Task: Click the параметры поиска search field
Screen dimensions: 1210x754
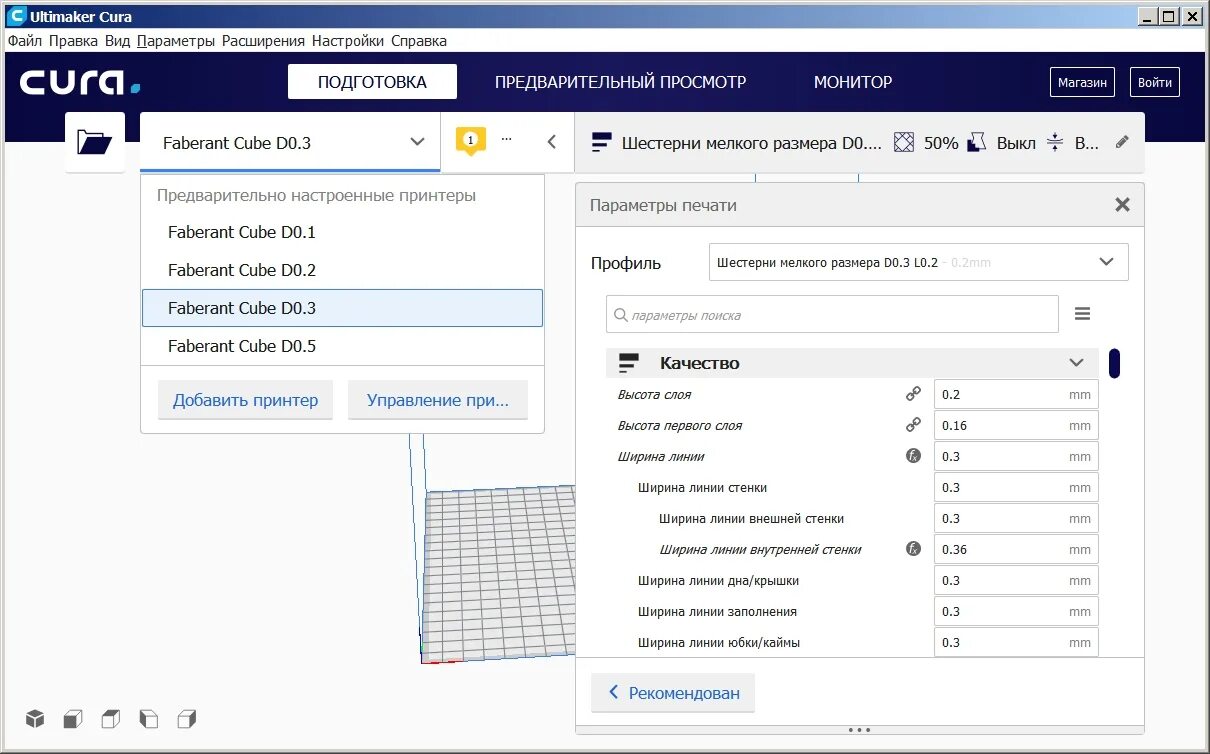Action: 832,314
